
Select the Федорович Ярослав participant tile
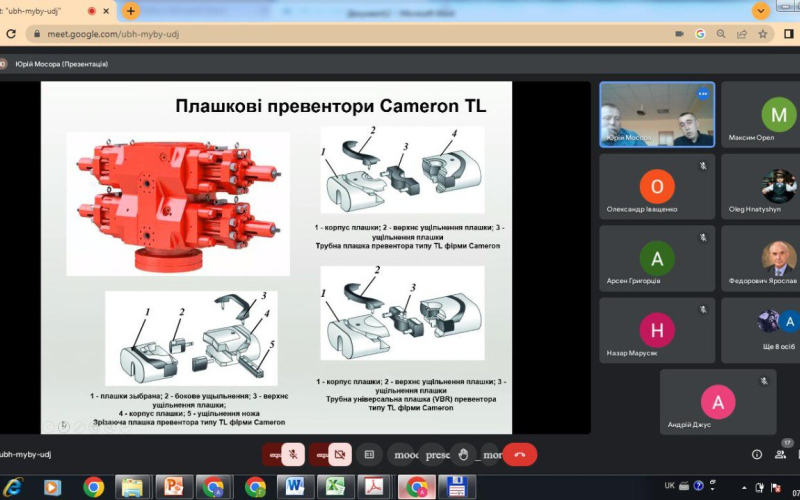click(761, 259)
